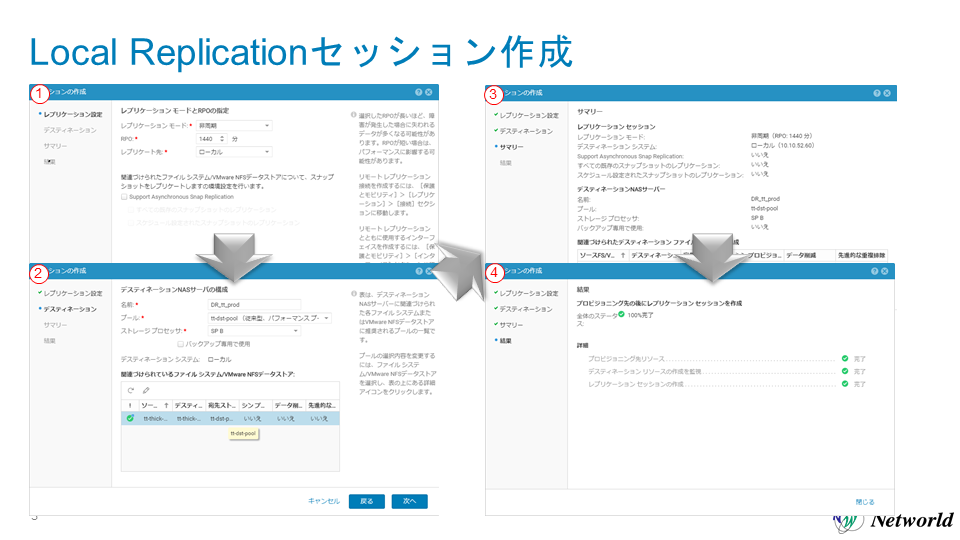Click sort arrow in ソースFS/V... summary header
960x540 pixels.
tap(623, 255)
